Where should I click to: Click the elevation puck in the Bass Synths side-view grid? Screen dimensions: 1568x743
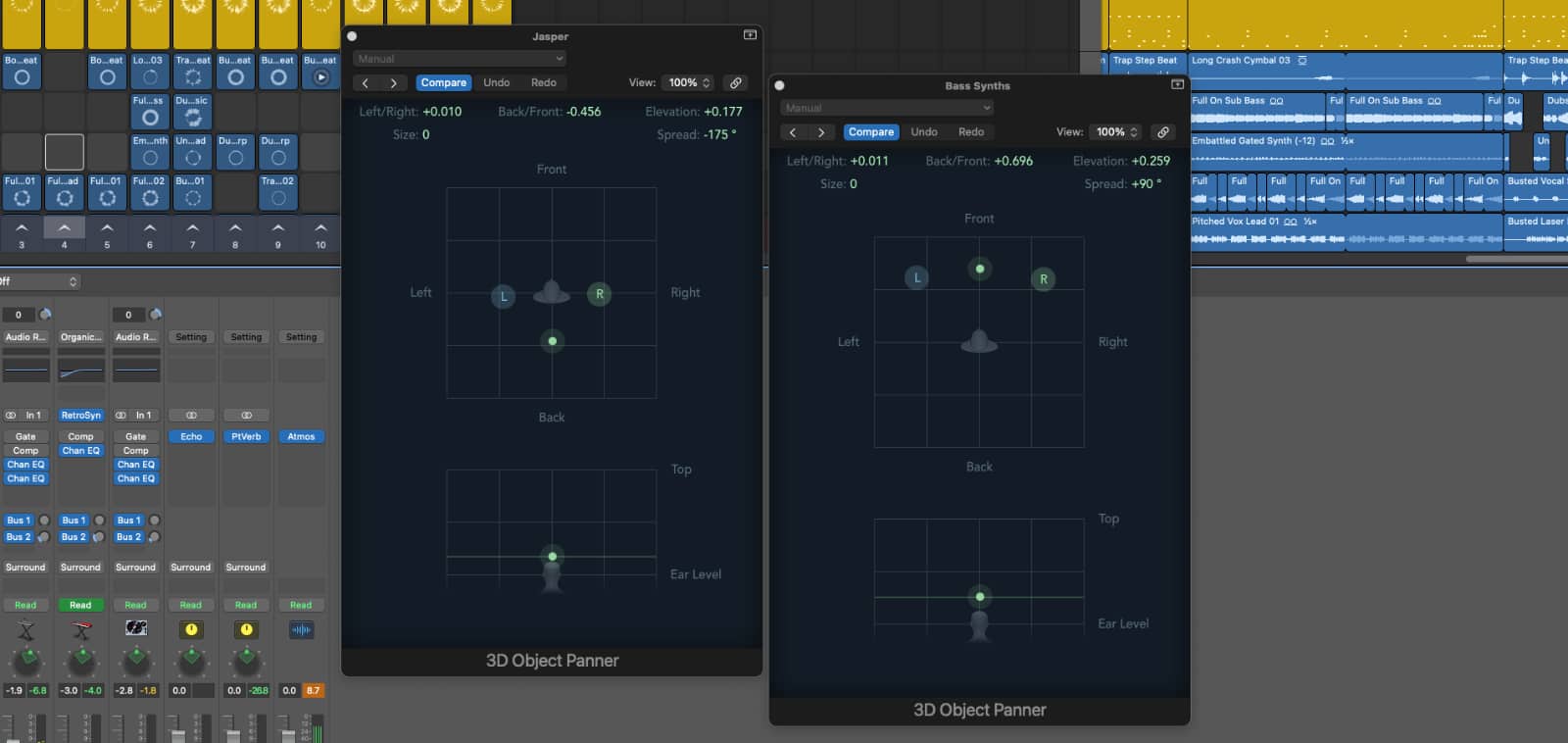[x=980, y=596]
